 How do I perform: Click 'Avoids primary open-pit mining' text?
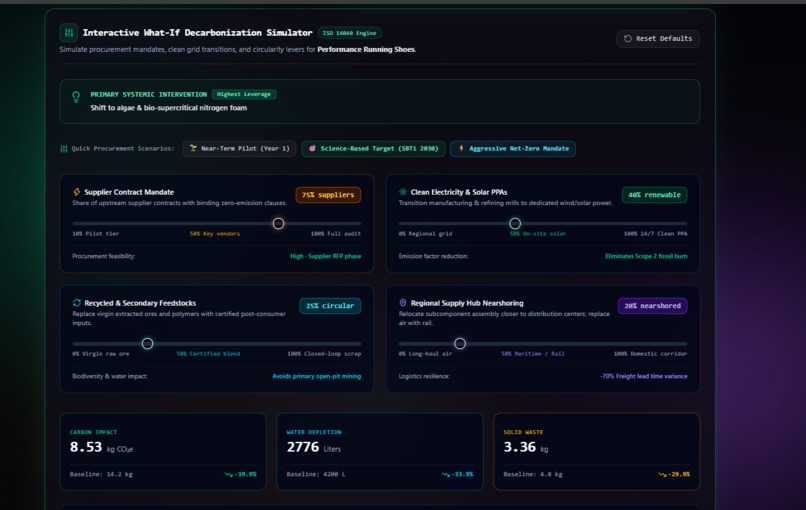[x=317, y=376]
